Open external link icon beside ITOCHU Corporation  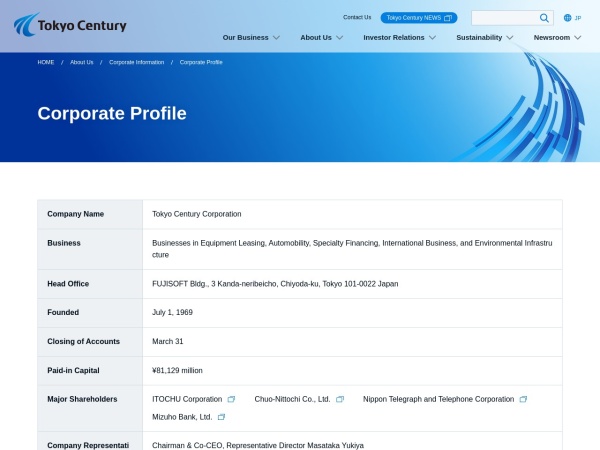tap(231, 399)
